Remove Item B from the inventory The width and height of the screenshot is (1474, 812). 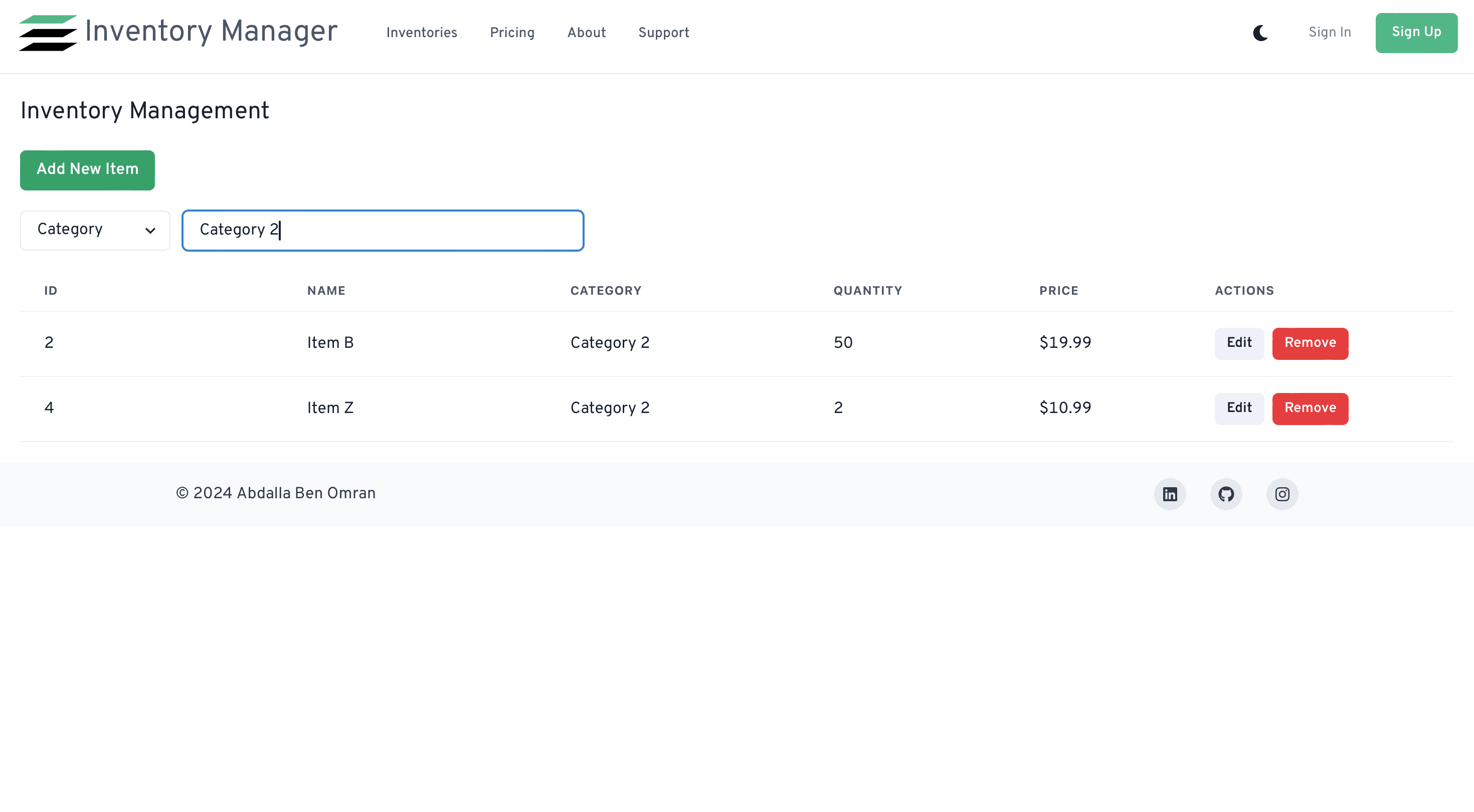click(x=1310, y=343)
